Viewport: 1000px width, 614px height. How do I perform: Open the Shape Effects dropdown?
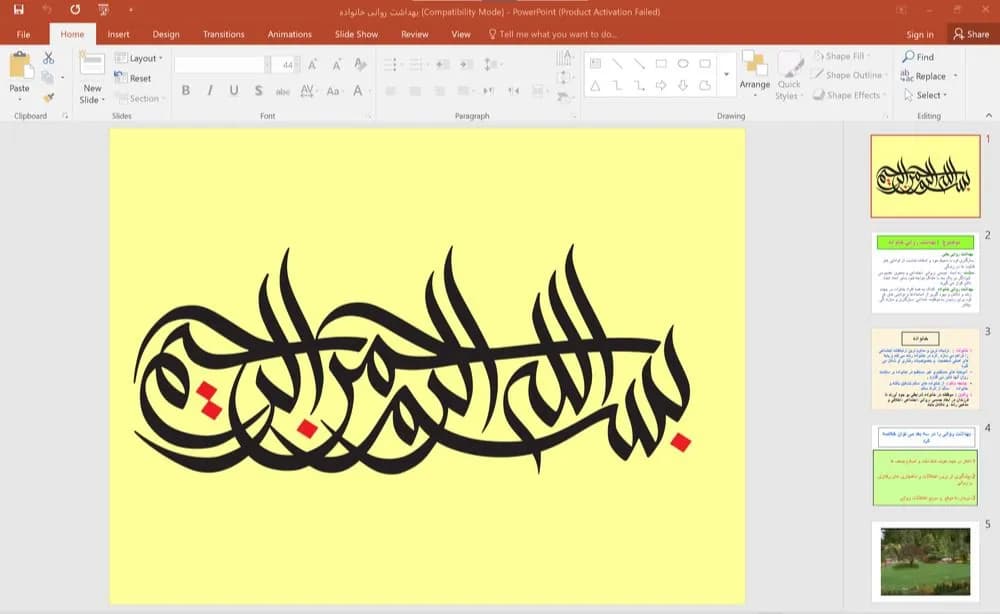coord(849,95)
